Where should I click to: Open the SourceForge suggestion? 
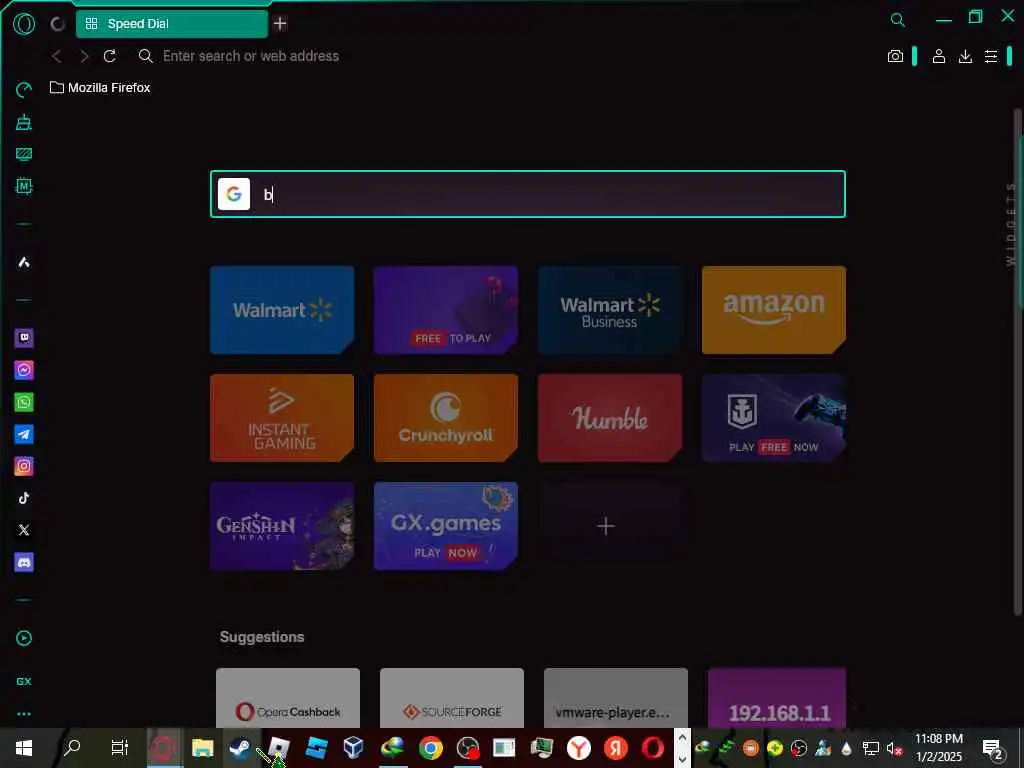click(x=452, y=697)
